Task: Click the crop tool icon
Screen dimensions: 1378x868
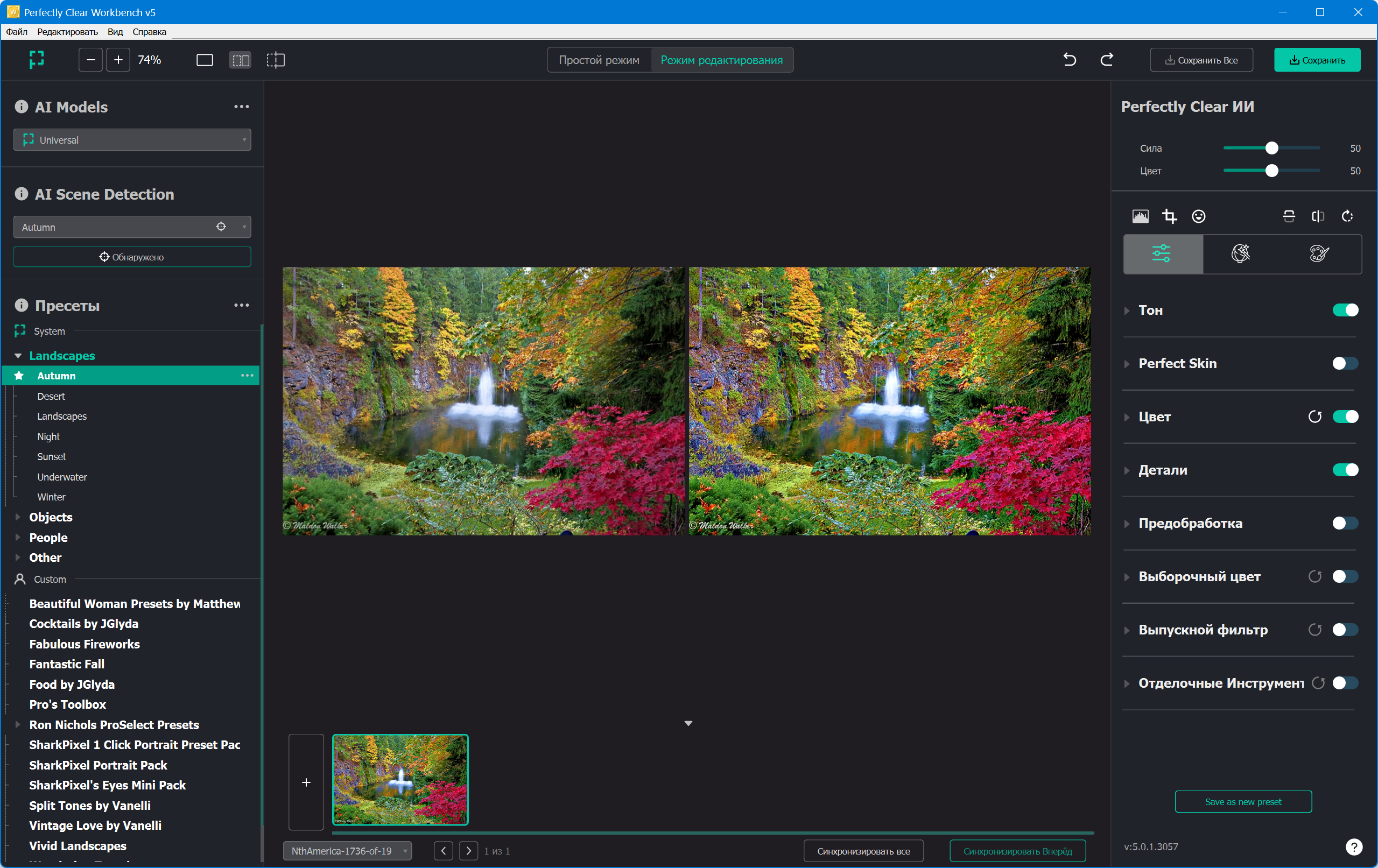Action: click(1169, 216)
